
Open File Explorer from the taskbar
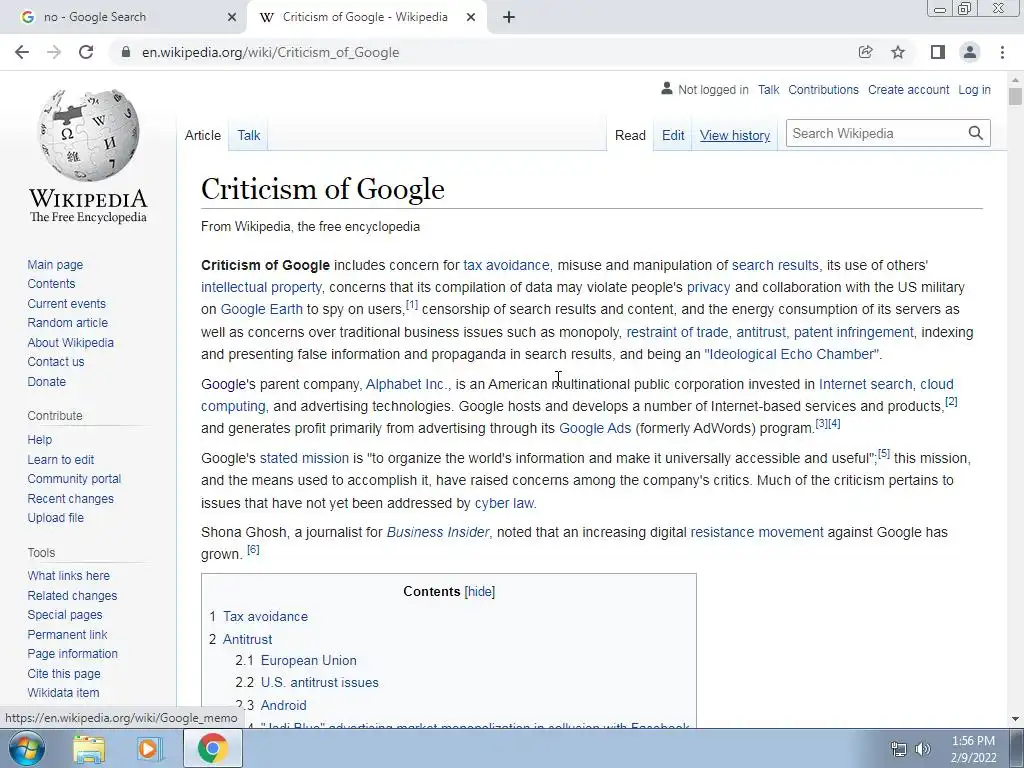click(x=89, y=749)
